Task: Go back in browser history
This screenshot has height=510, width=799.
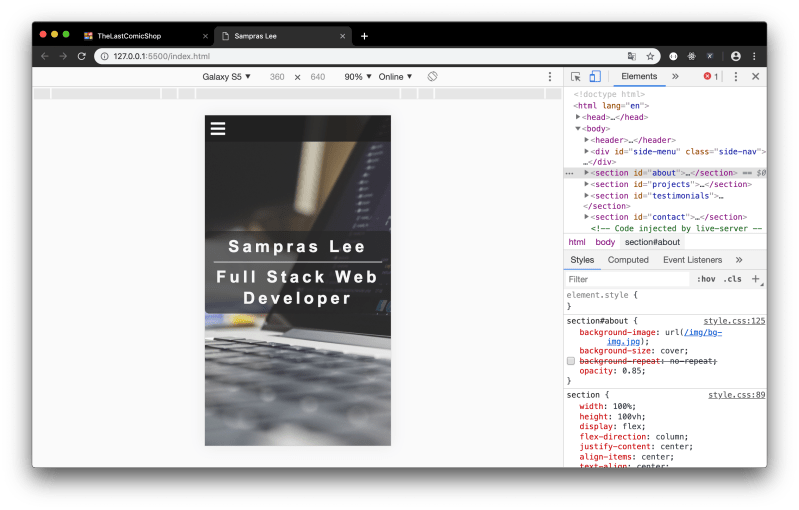Action: [45, 56]
